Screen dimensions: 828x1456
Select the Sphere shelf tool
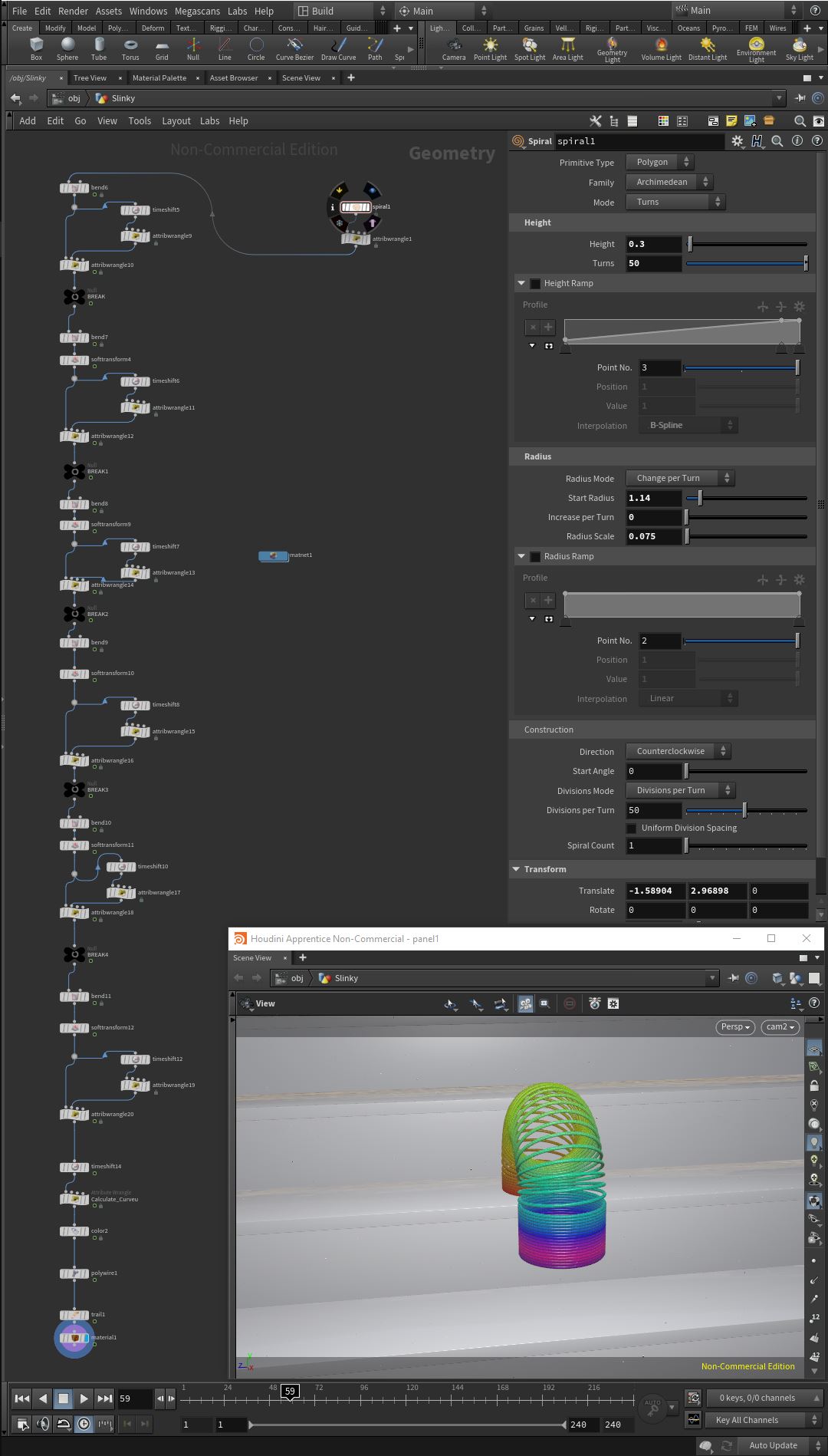click(x=67, y=48)
